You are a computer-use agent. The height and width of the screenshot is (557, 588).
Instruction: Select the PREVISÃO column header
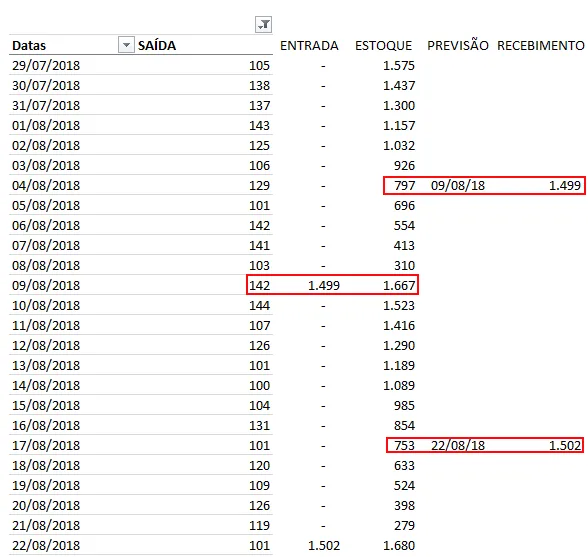click(x=458, y=45)
